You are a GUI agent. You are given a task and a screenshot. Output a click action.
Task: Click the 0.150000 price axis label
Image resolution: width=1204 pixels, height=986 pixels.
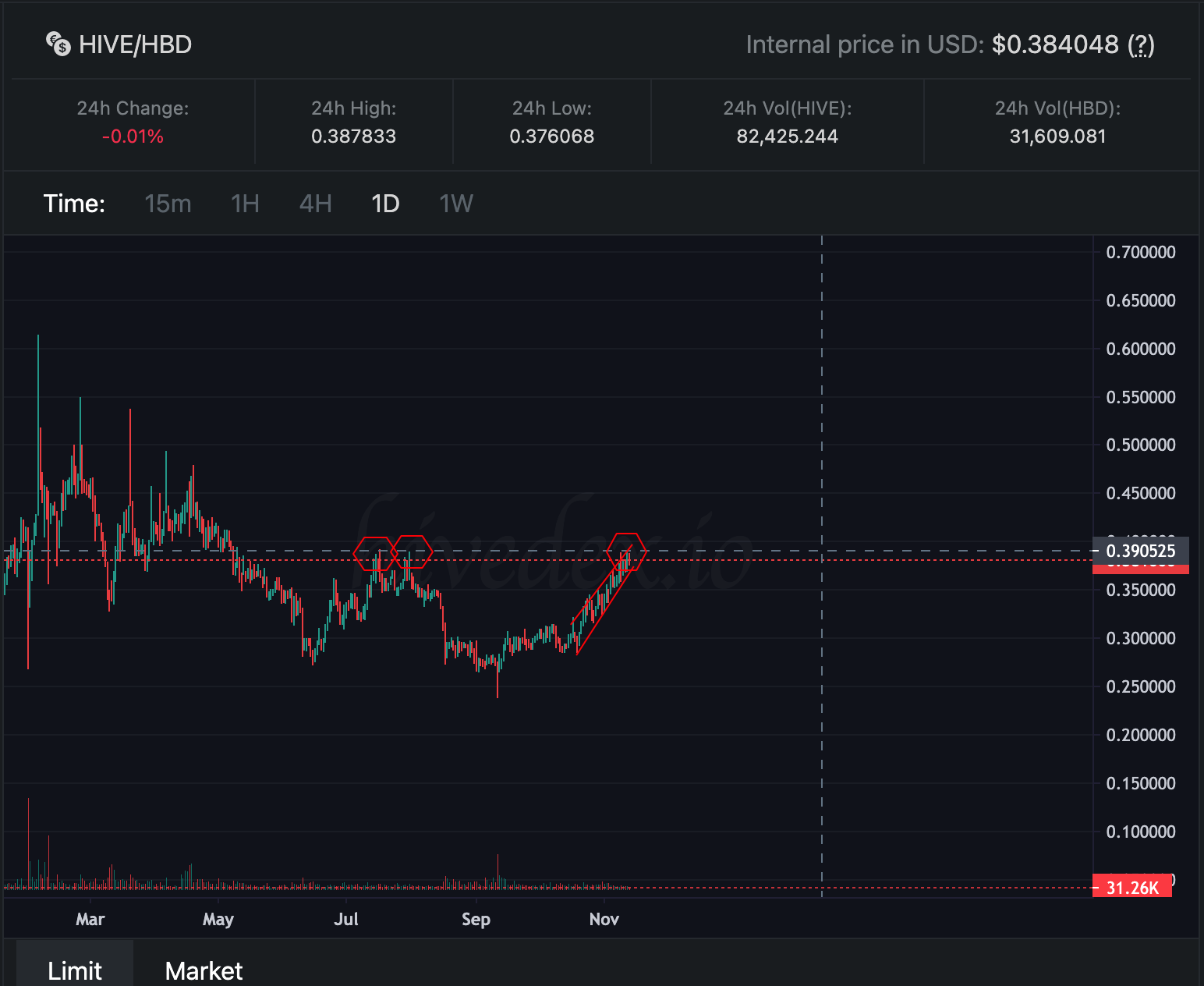point(1141,783)
